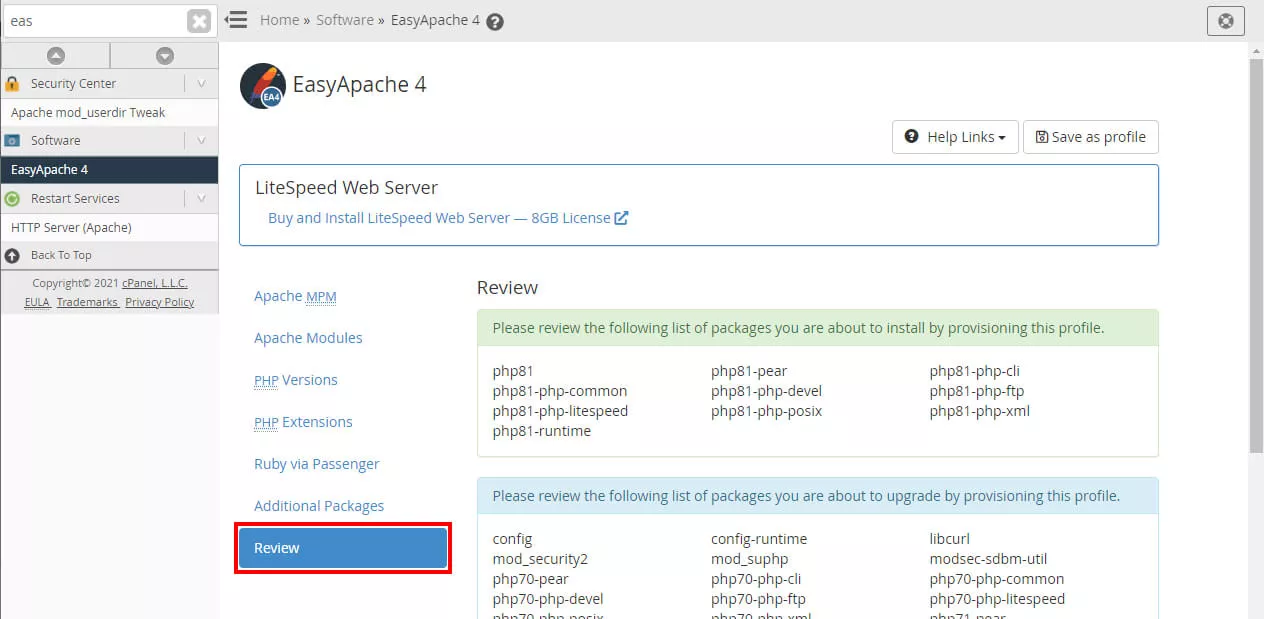Click the top-right circular support icon button

(x=1226, y=20)
